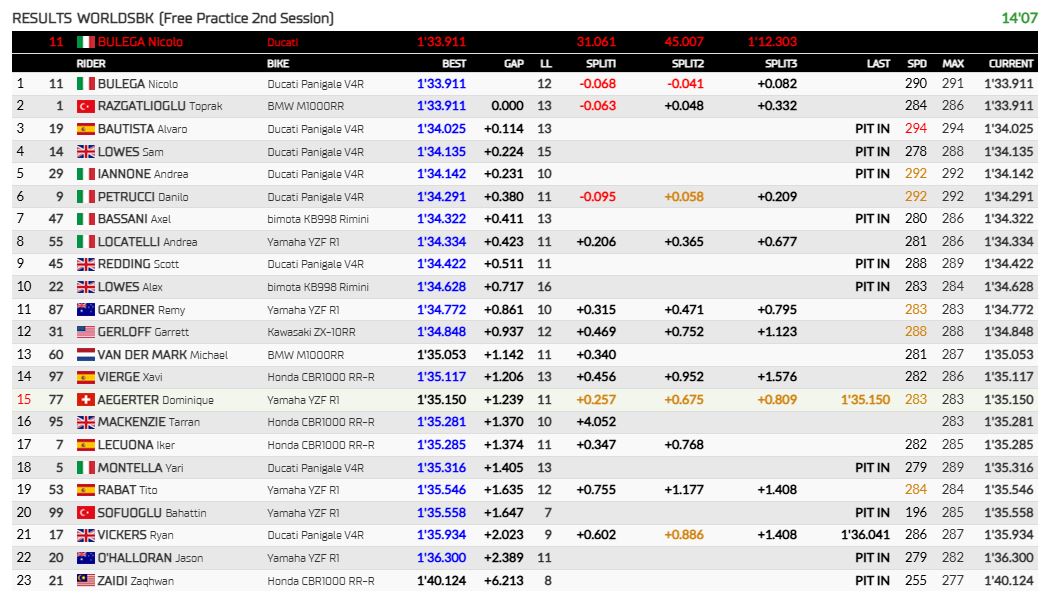Select rider name VAN DER MARK Michael
The height and width of the screenshot is (595, 1051).
(x=163, y=354)
